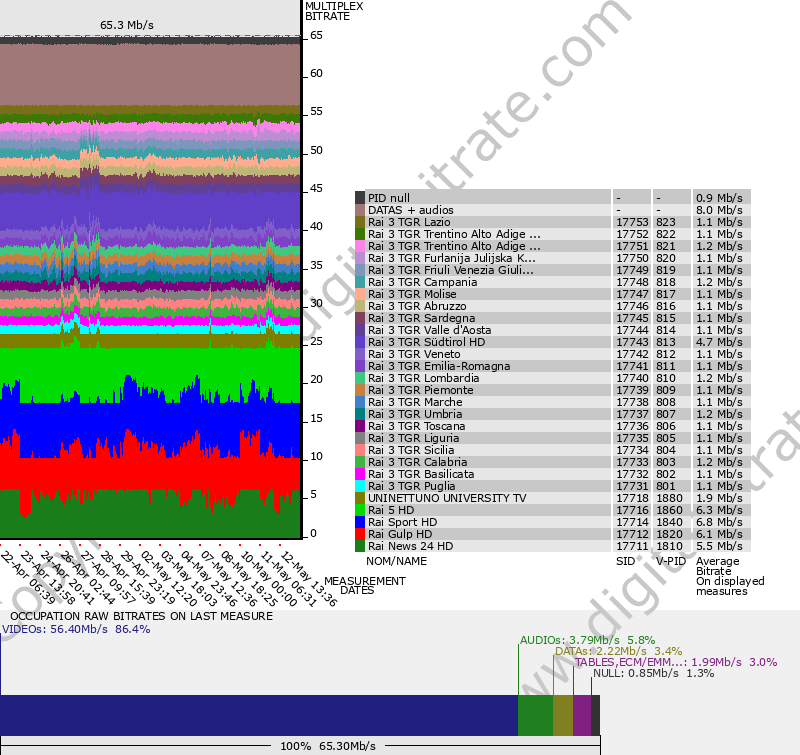Click the MULTIPLEX BITRATE axis title
The image size is (800, 755).
(334, 11)
